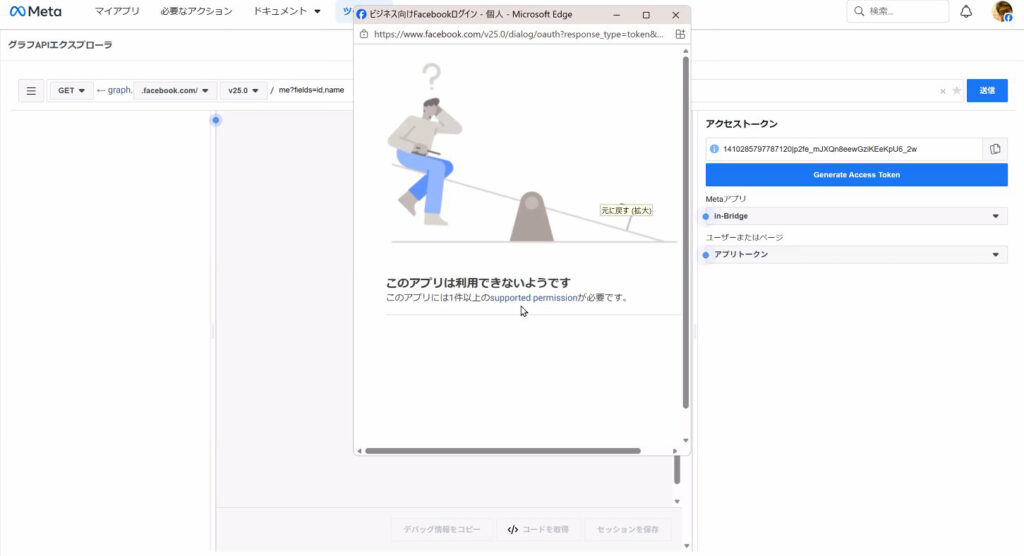Clear the query with the X icon
The width and height of the screenshot is (1024, 556).
click(x=942, y=91)
